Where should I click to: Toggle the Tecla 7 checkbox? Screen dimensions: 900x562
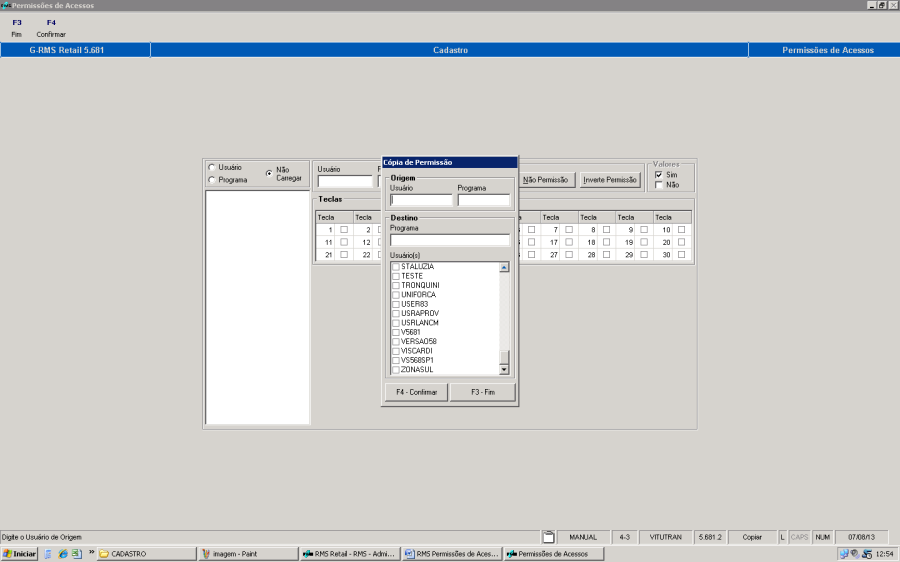coord(569,230)
